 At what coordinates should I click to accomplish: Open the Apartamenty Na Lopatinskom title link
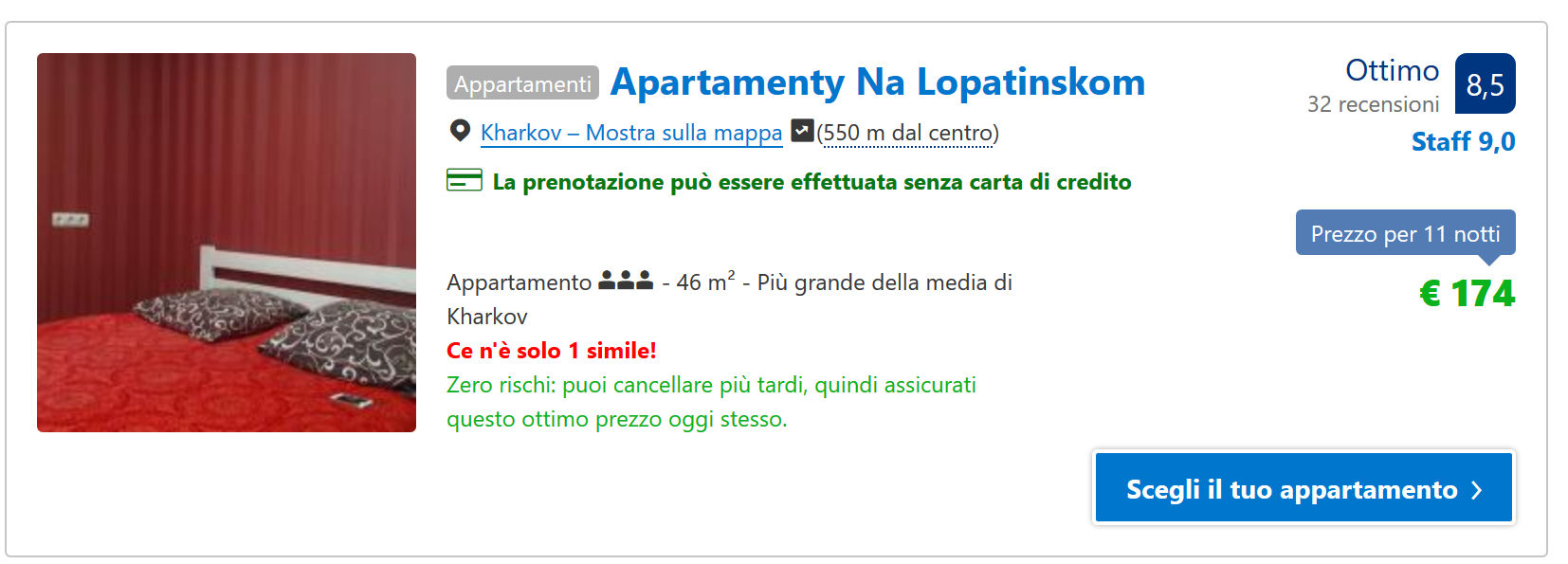[877, 82]
